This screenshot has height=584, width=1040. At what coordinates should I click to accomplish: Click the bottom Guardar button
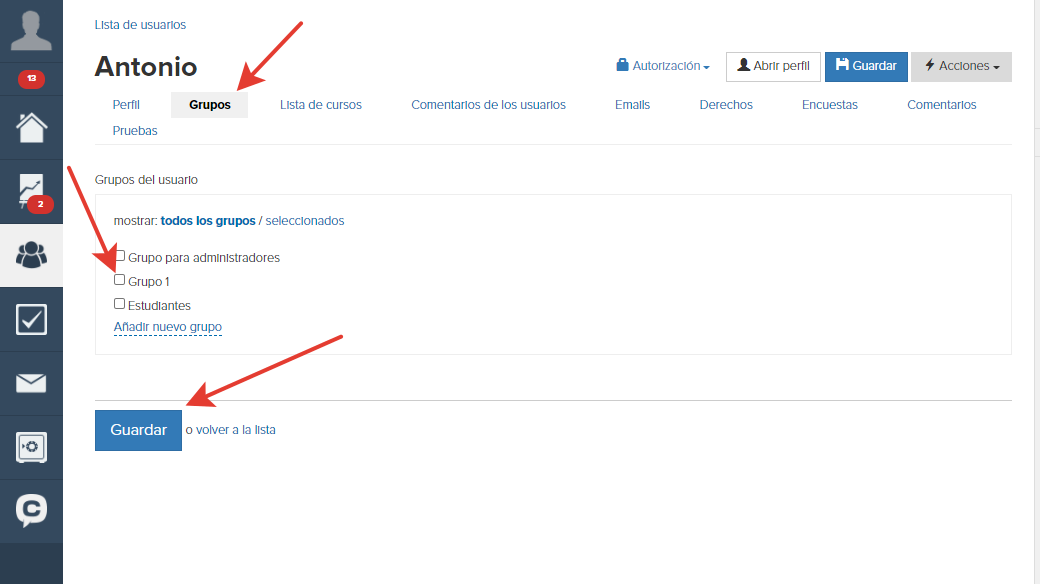click(x=138, y=430)
